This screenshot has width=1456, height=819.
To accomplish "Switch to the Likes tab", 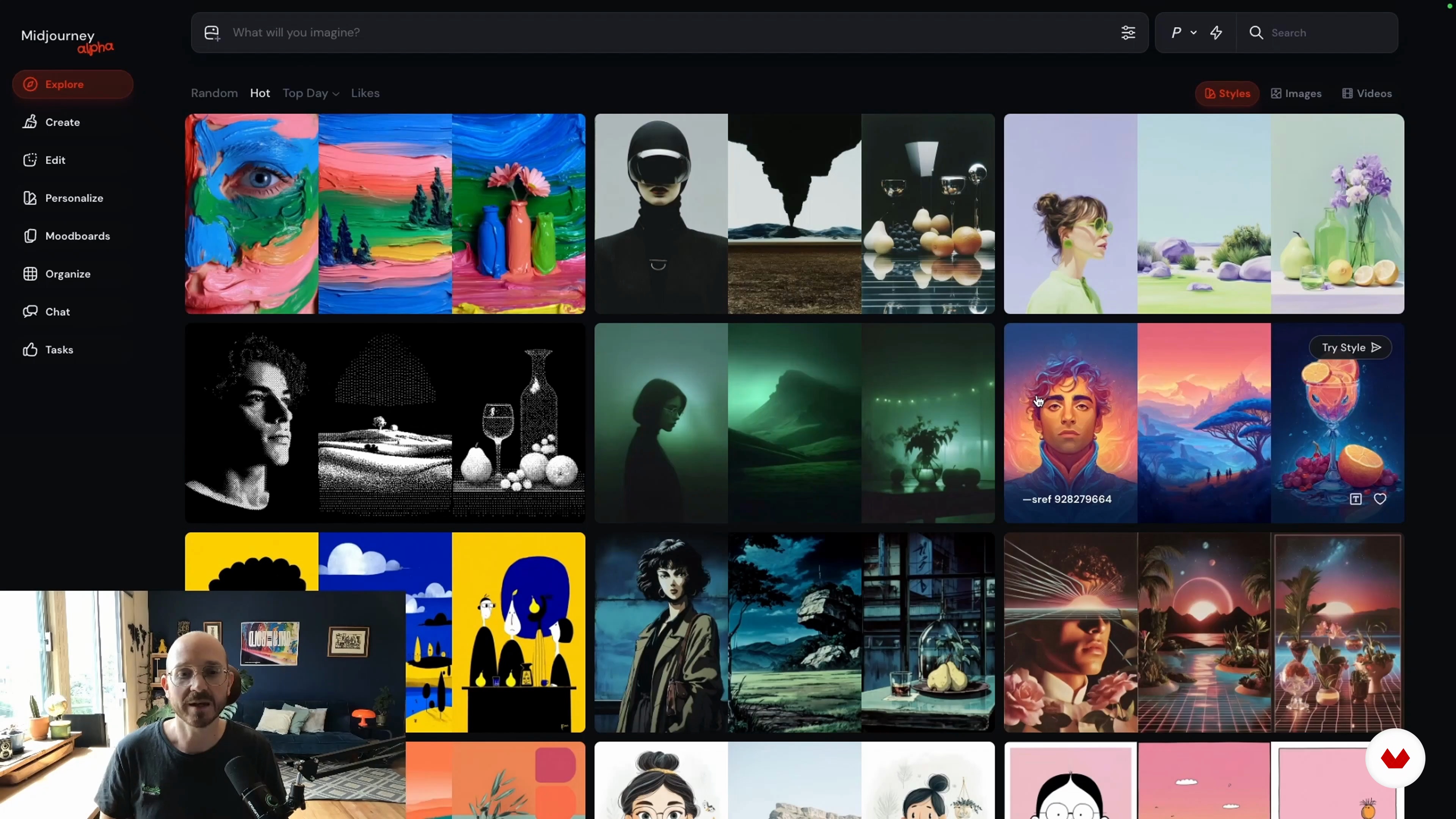I will 365,93.
